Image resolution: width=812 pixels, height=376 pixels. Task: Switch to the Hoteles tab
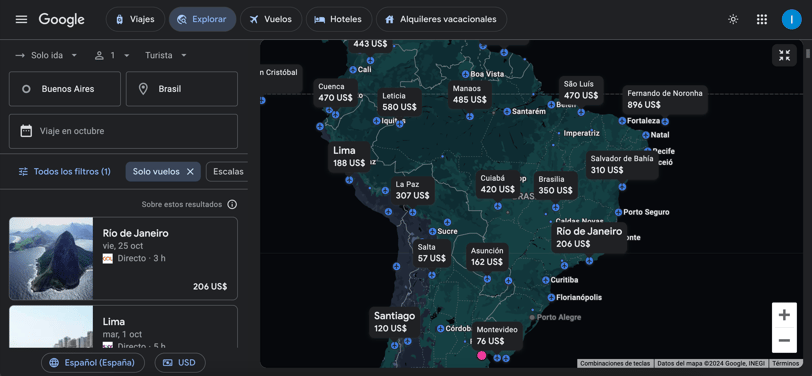tap(339, 19)
